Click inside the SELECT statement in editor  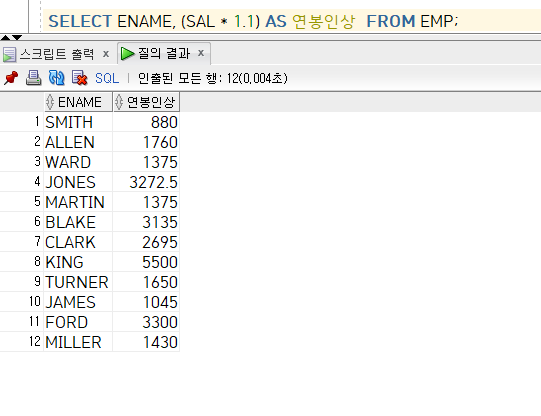[x=253, y=21]
